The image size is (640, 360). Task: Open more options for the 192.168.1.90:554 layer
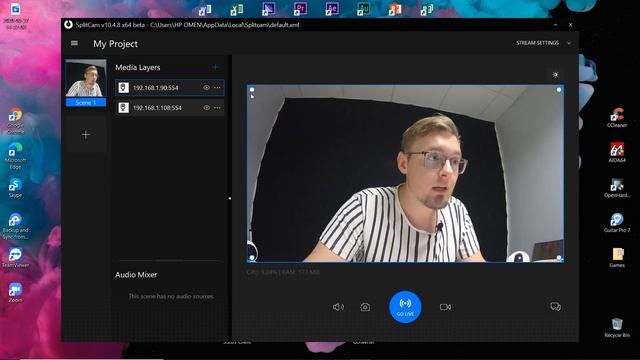coord(217,87)
